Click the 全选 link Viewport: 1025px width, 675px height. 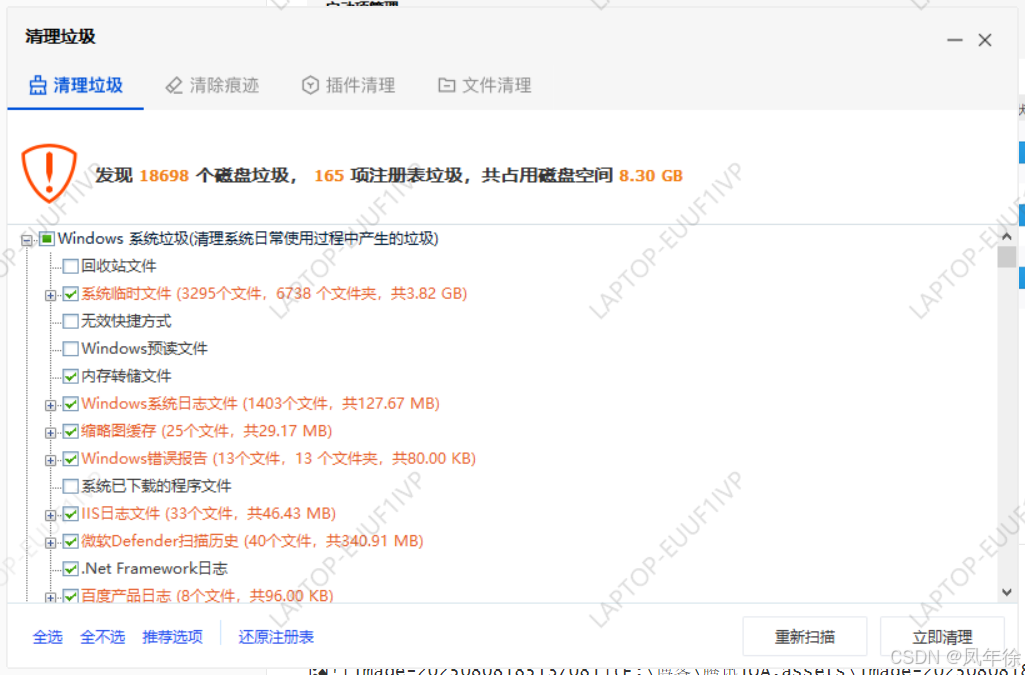[x=48, y=637]
